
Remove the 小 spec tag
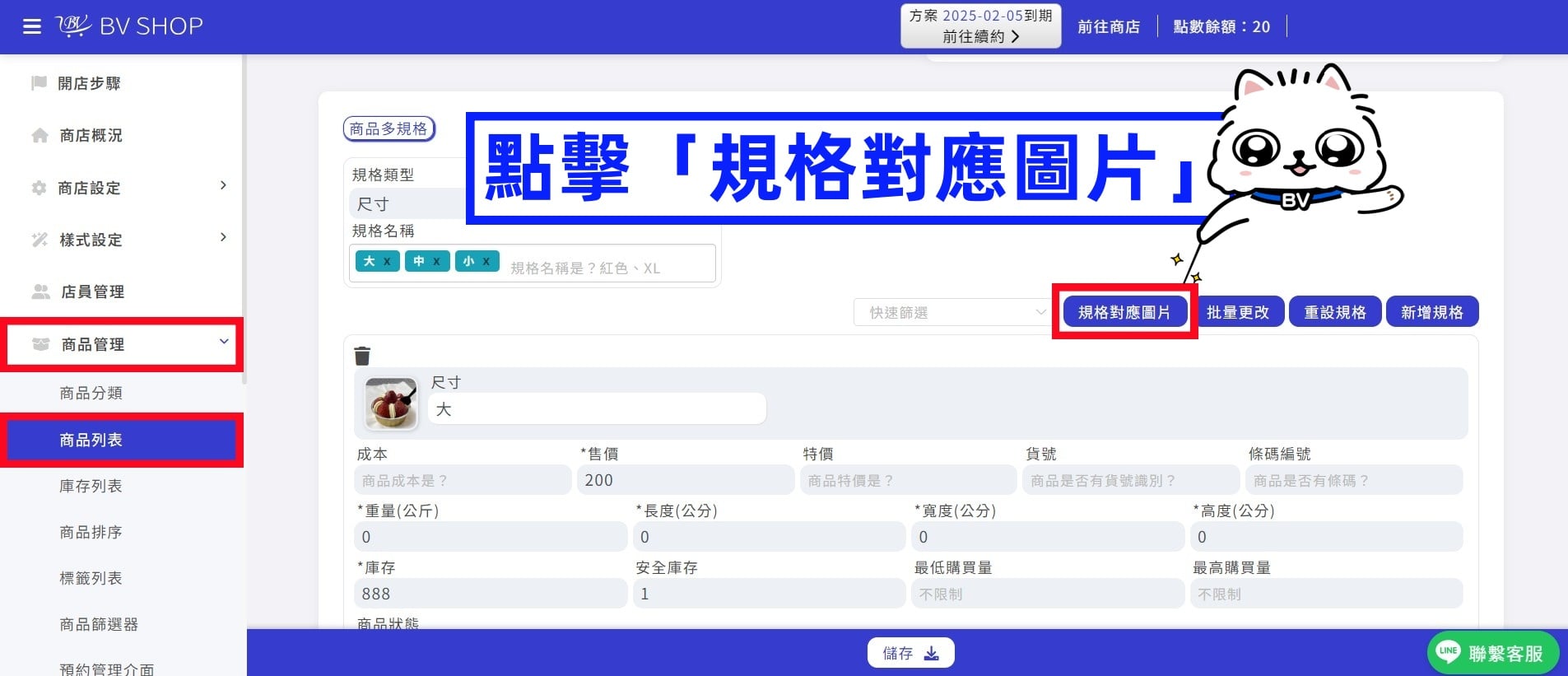click(x=486, y=261)
